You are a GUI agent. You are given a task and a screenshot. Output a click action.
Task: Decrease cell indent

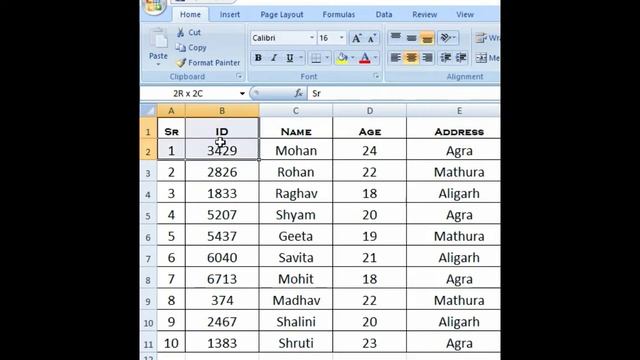point(445,58)
